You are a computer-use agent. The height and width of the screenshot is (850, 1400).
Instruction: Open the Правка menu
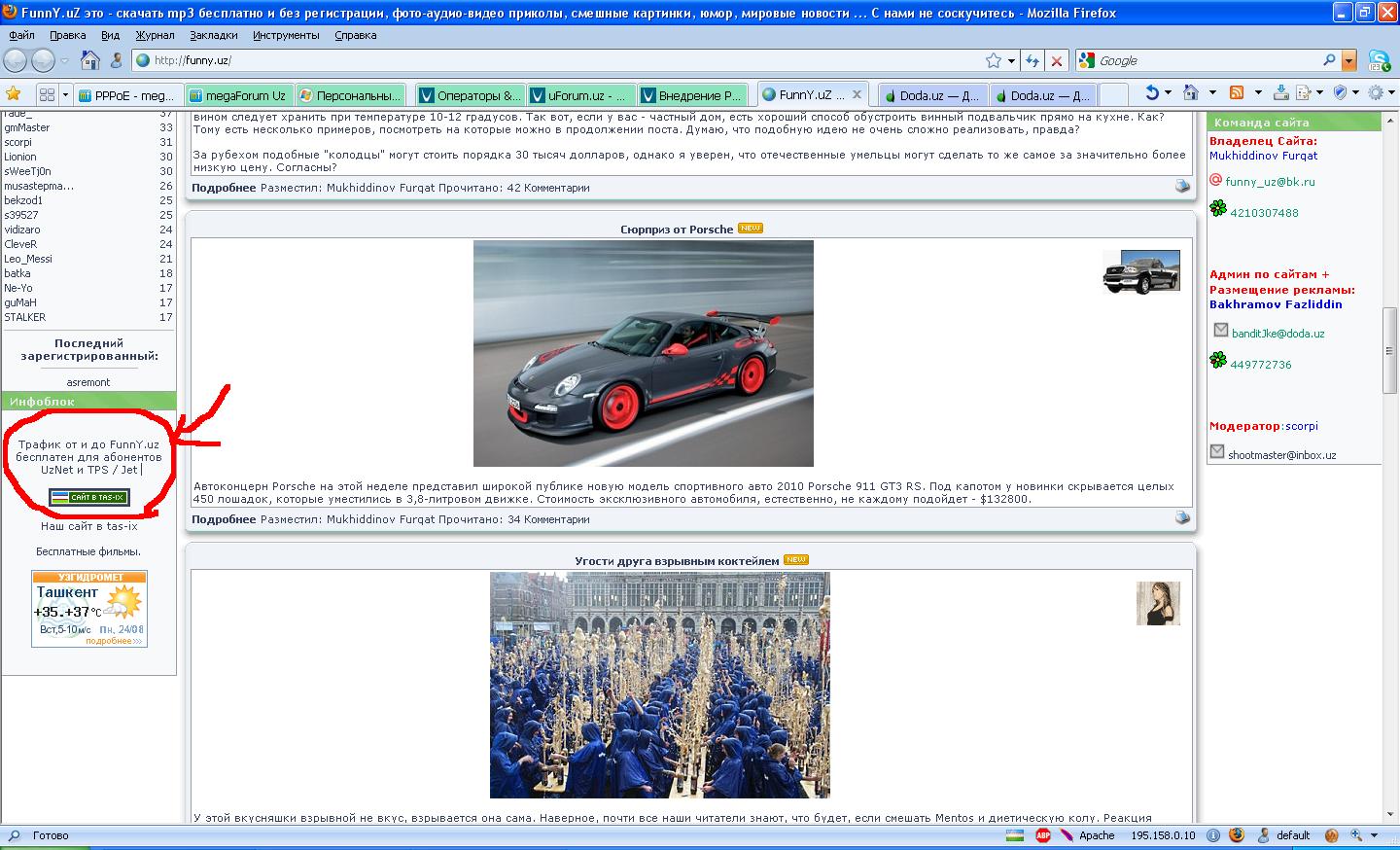(x=68, y=35)
